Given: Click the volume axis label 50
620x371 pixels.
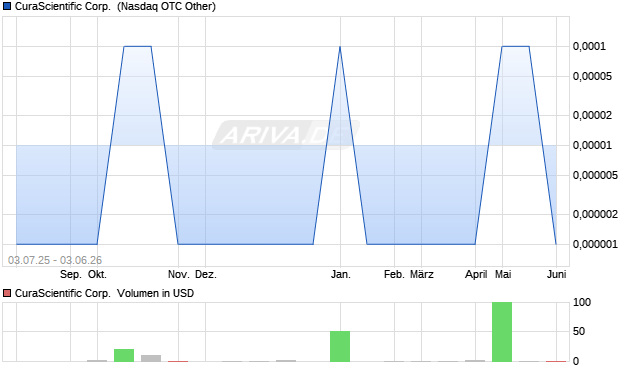Looking at the screenshot, I should pyautogui.click(x=579, y=331).
